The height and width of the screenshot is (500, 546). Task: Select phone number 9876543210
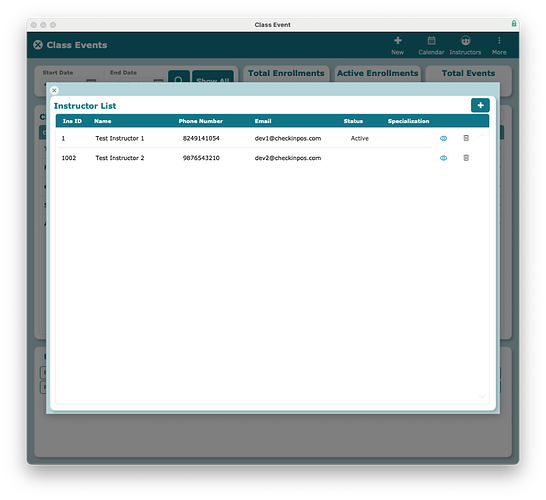click(x=201, y=158)
